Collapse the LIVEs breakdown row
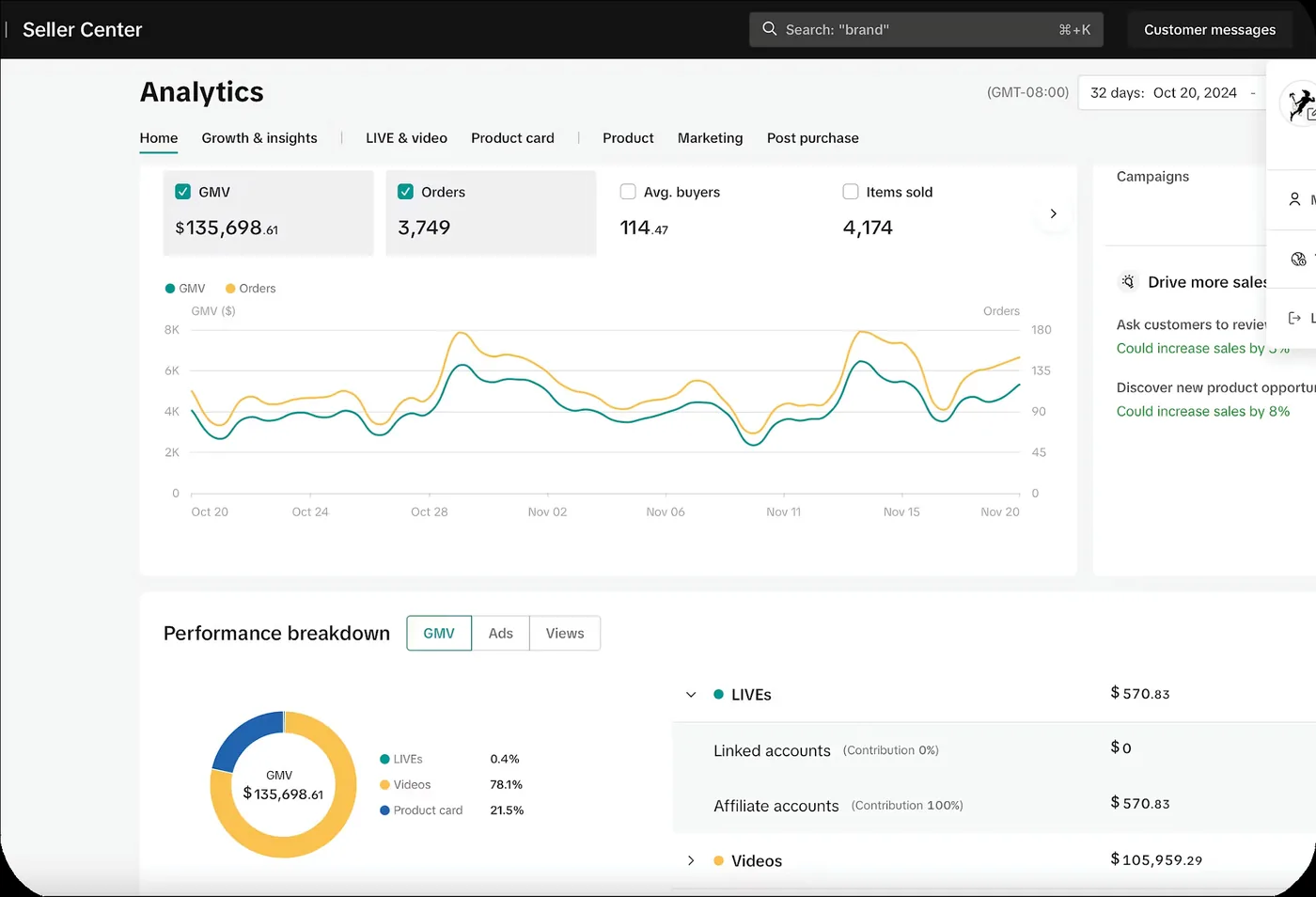Screen dimensions: 1316x897 point(691,695)
